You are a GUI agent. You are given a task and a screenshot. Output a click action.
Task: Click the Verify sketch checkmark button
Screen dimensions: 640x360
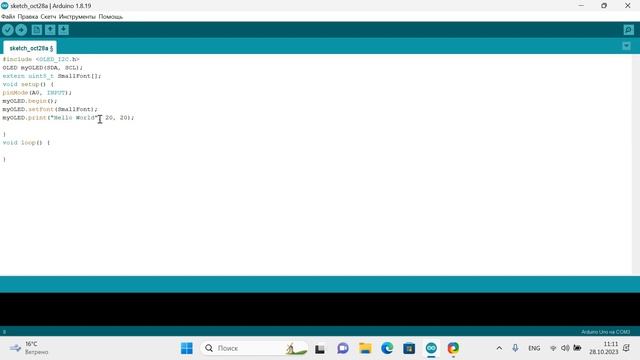[8, 30]
